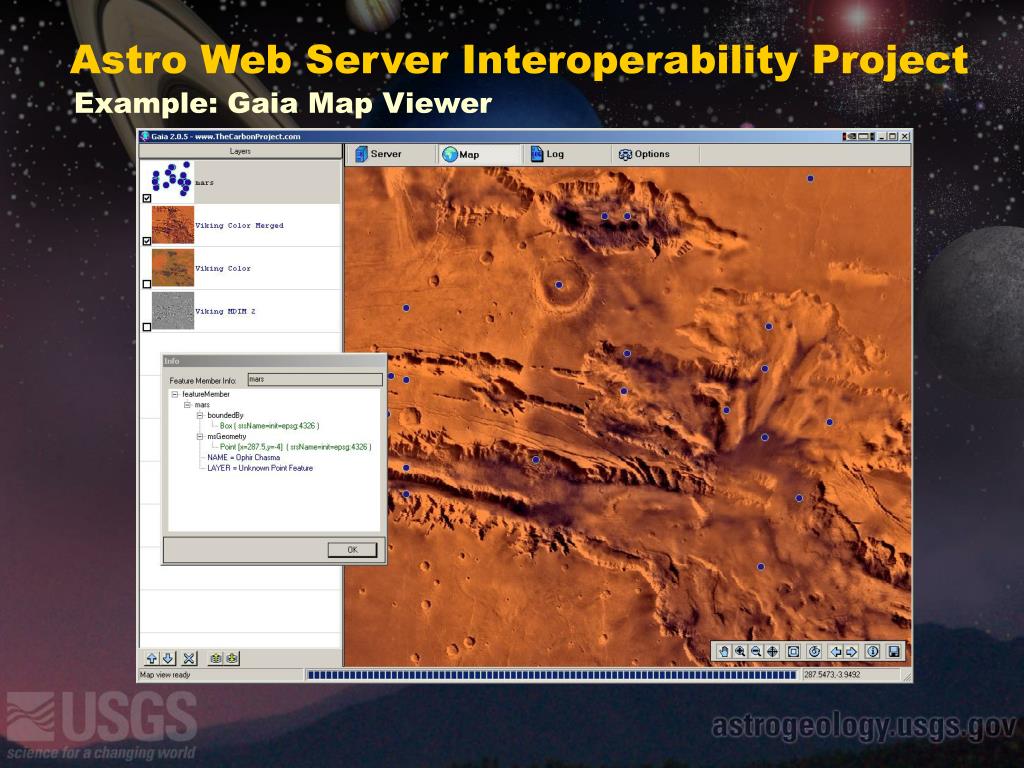1024x768 pixels.
Task: Select the Viking MDIM 2 thumbnail
Action: 173,311
